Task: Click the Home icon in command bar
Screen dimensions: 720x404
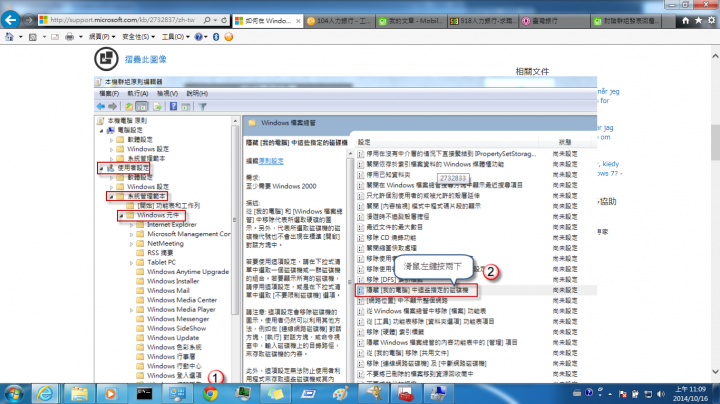Action: [9, 37]
